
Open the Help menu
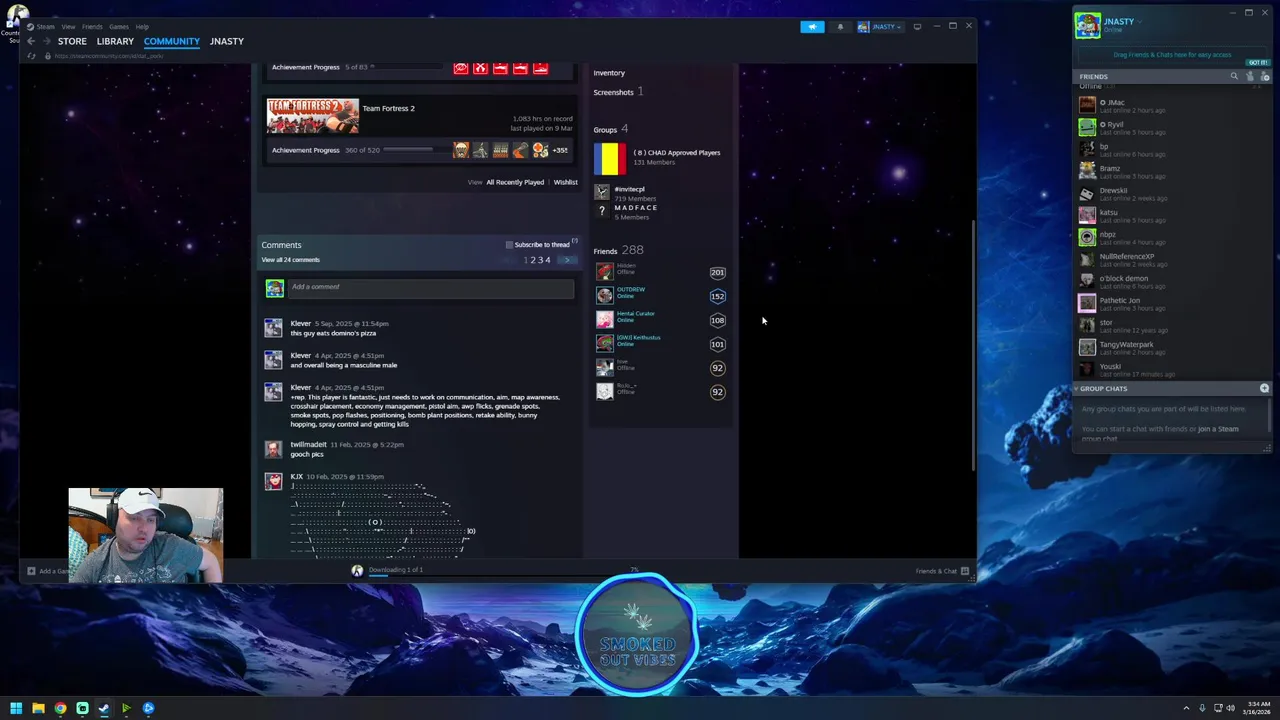pyautogui.click(x=142, y=27)
